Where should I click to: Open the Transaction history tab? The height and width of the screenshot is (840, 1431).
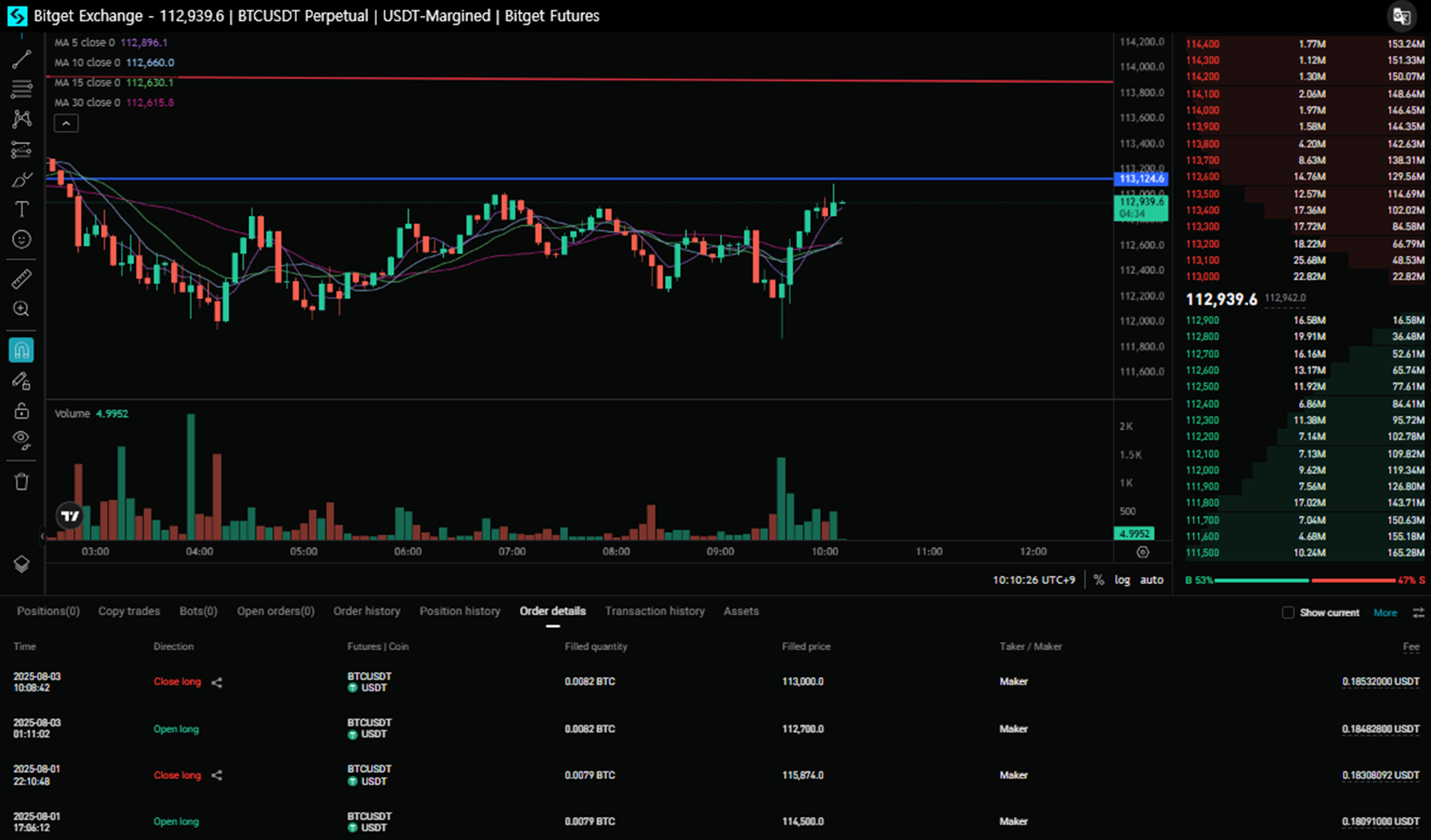655,611
